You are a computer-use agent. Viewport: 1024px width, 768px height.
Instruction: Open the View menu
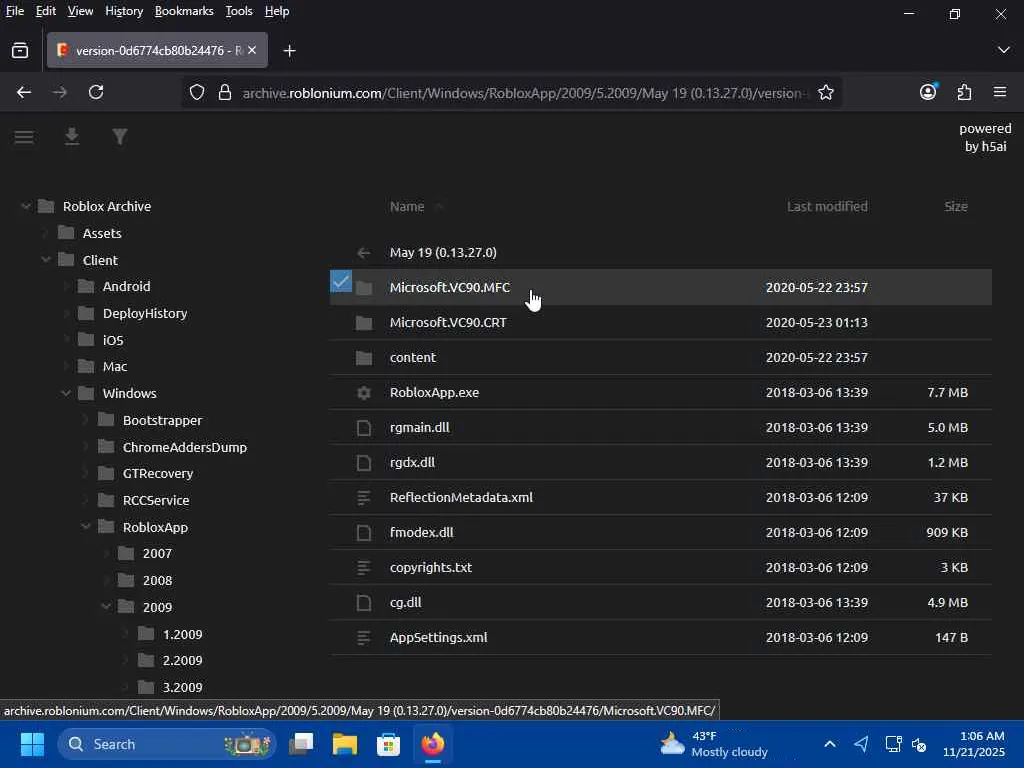click(x=80, y=11)
